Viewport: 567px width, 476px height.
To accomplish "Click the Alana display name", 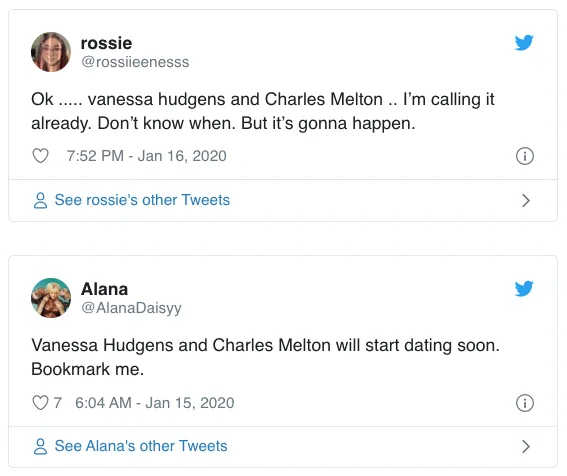I will click(105, 289).
